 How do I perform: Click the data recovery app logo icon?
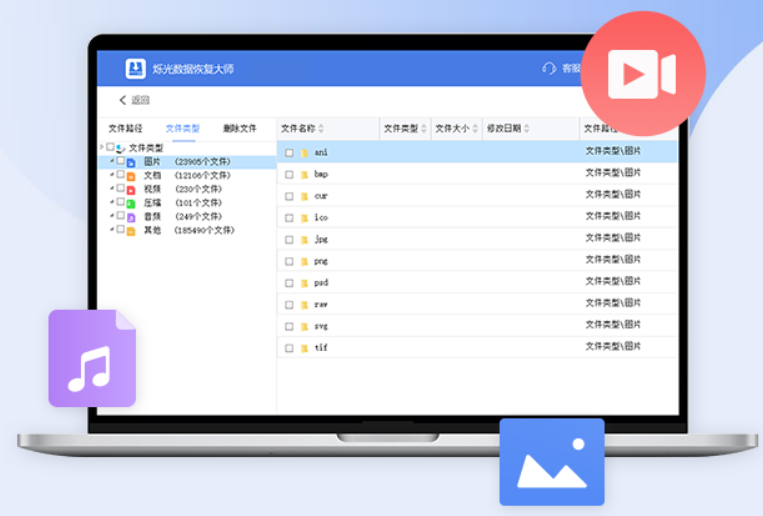coord(135,69)
